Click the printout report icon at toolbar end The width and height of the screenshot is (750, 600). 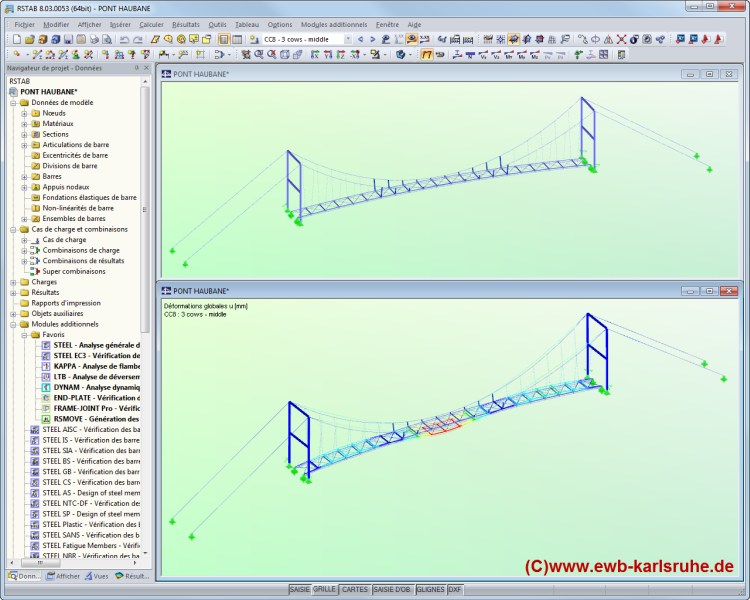point(621,55)
